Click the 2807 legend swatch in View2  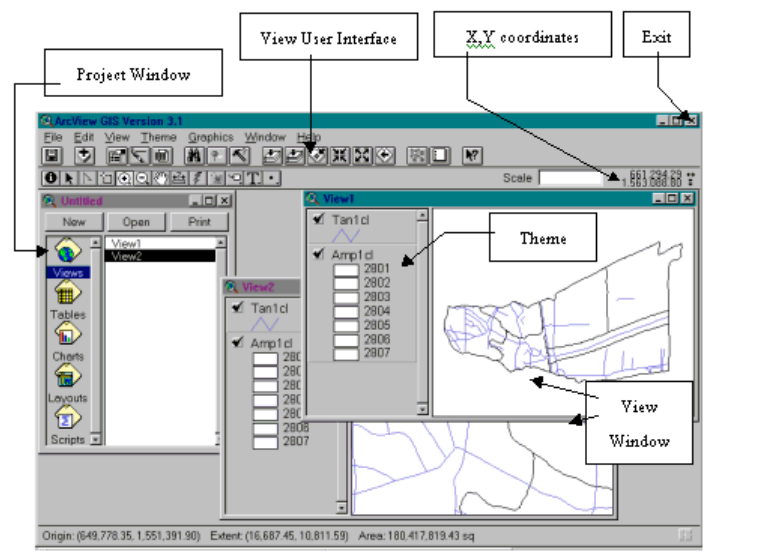(265, 442)
